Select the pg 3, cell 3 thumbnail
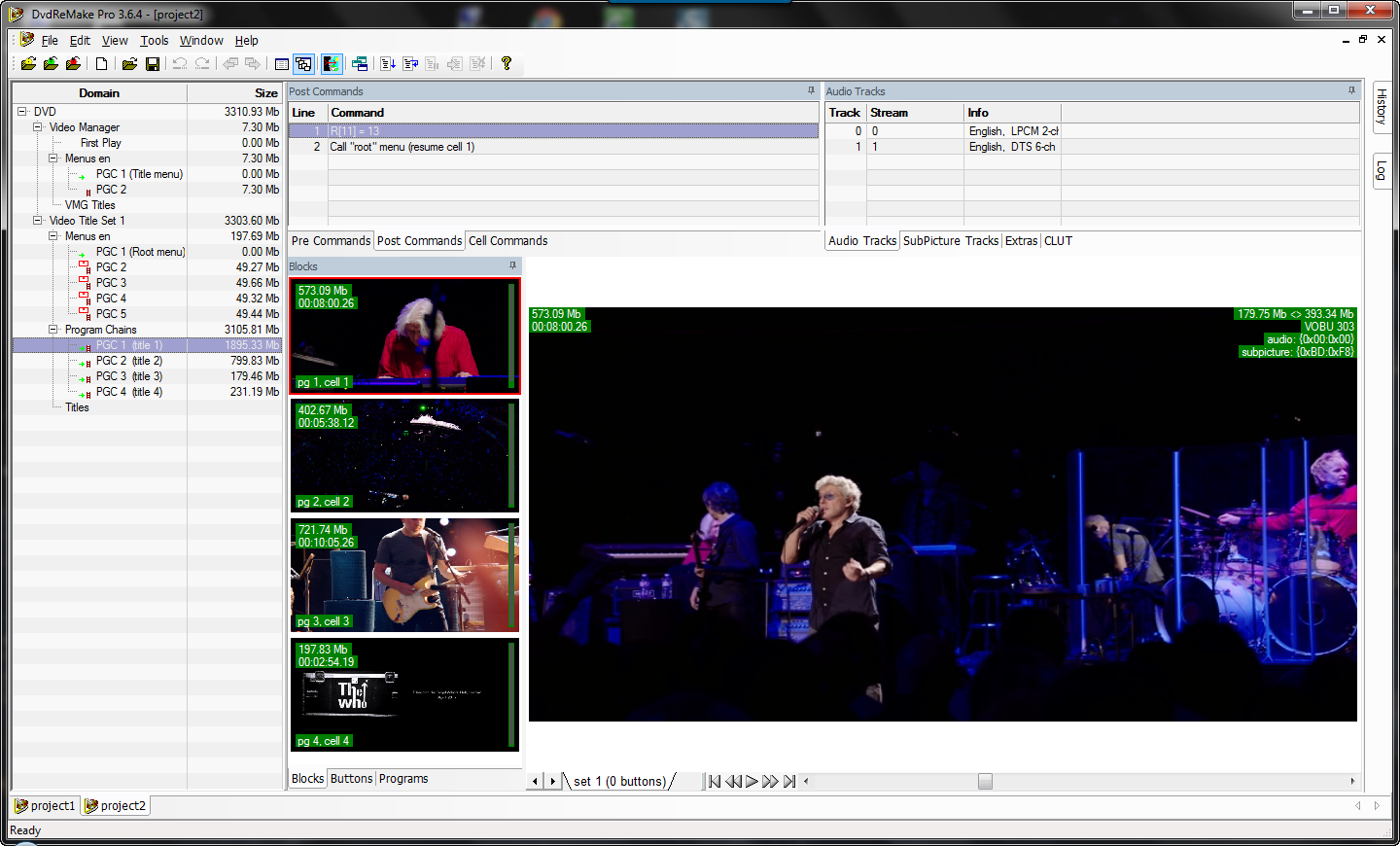This screenshot has width=1400, height=846. [404, 576]
